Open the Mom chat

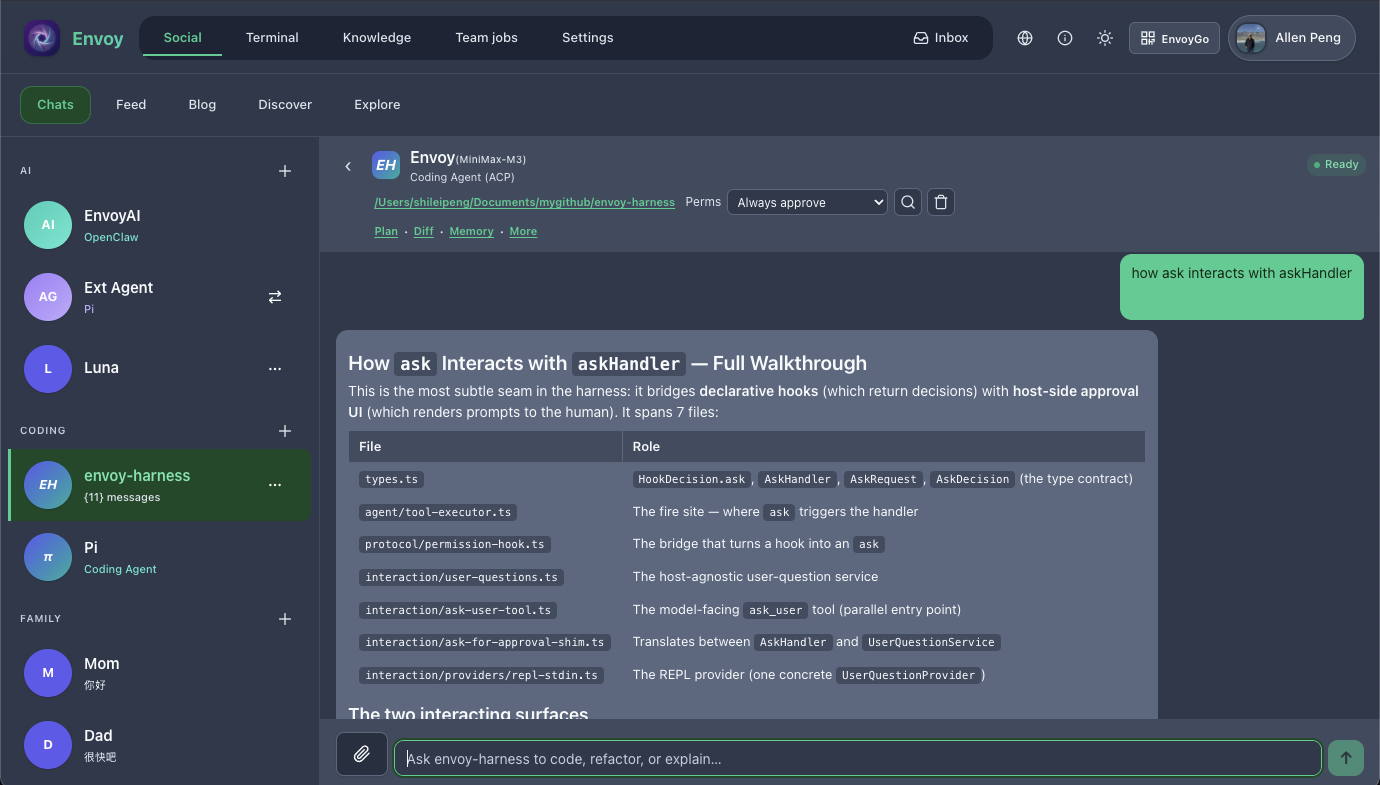pyautogui.click(x=160, y=673)
